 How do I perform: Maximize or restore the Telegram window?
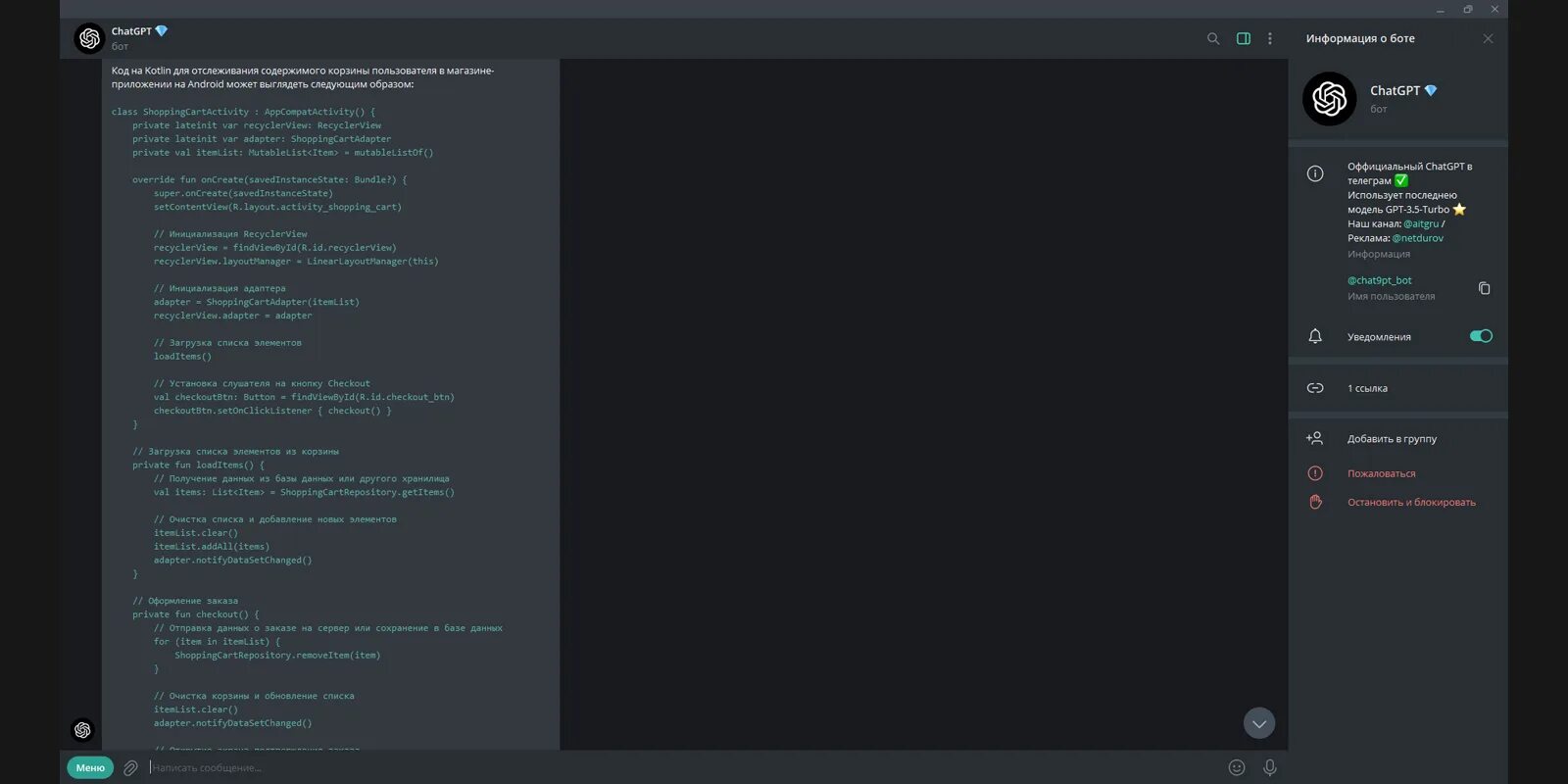1468,9
